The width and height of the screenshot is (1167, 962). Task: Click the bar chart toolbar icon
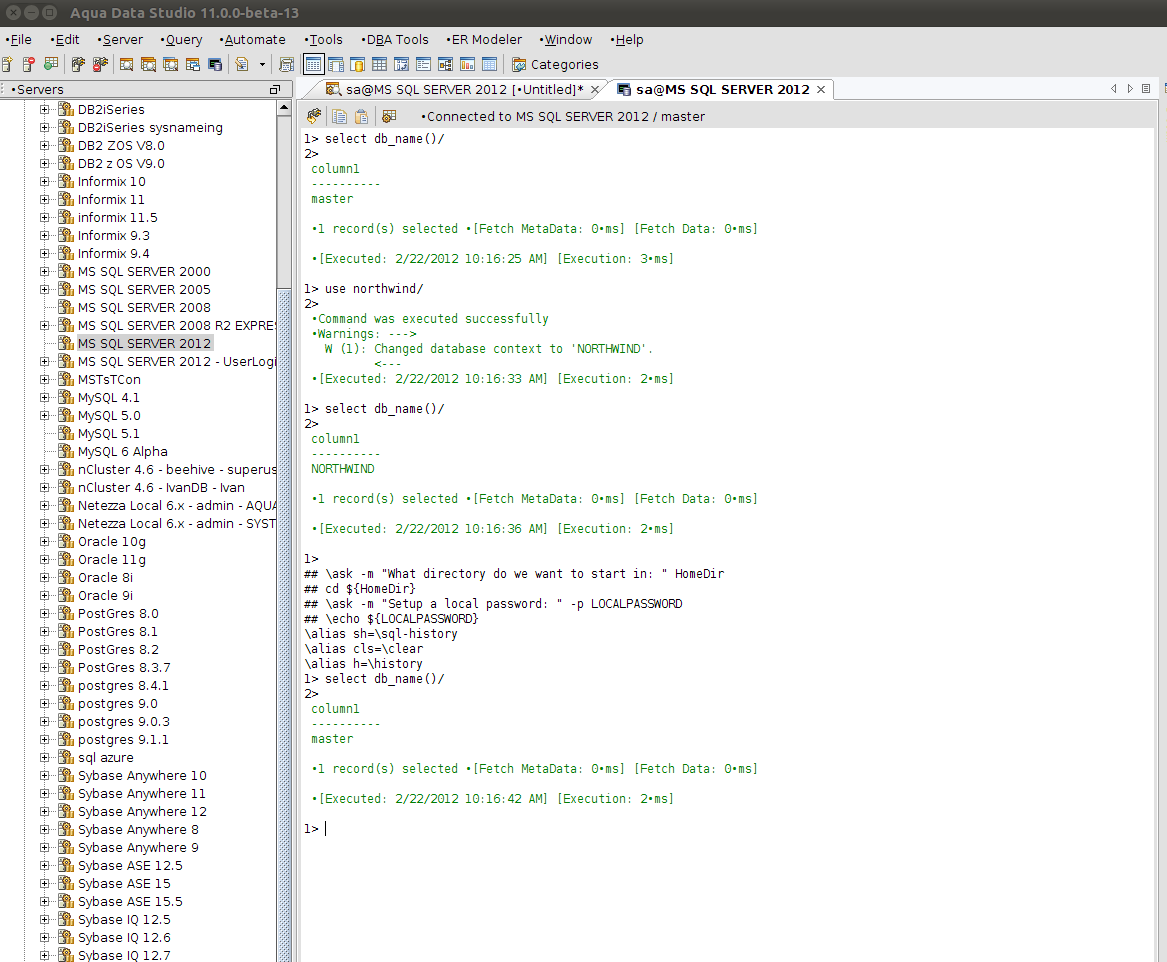tap(467, 65)
